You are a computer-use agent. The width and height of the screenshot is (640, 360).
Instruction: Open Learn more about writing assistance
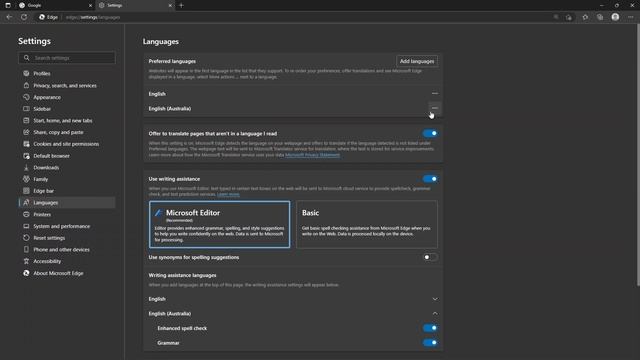pyautogui.click(x=228, y=194)
